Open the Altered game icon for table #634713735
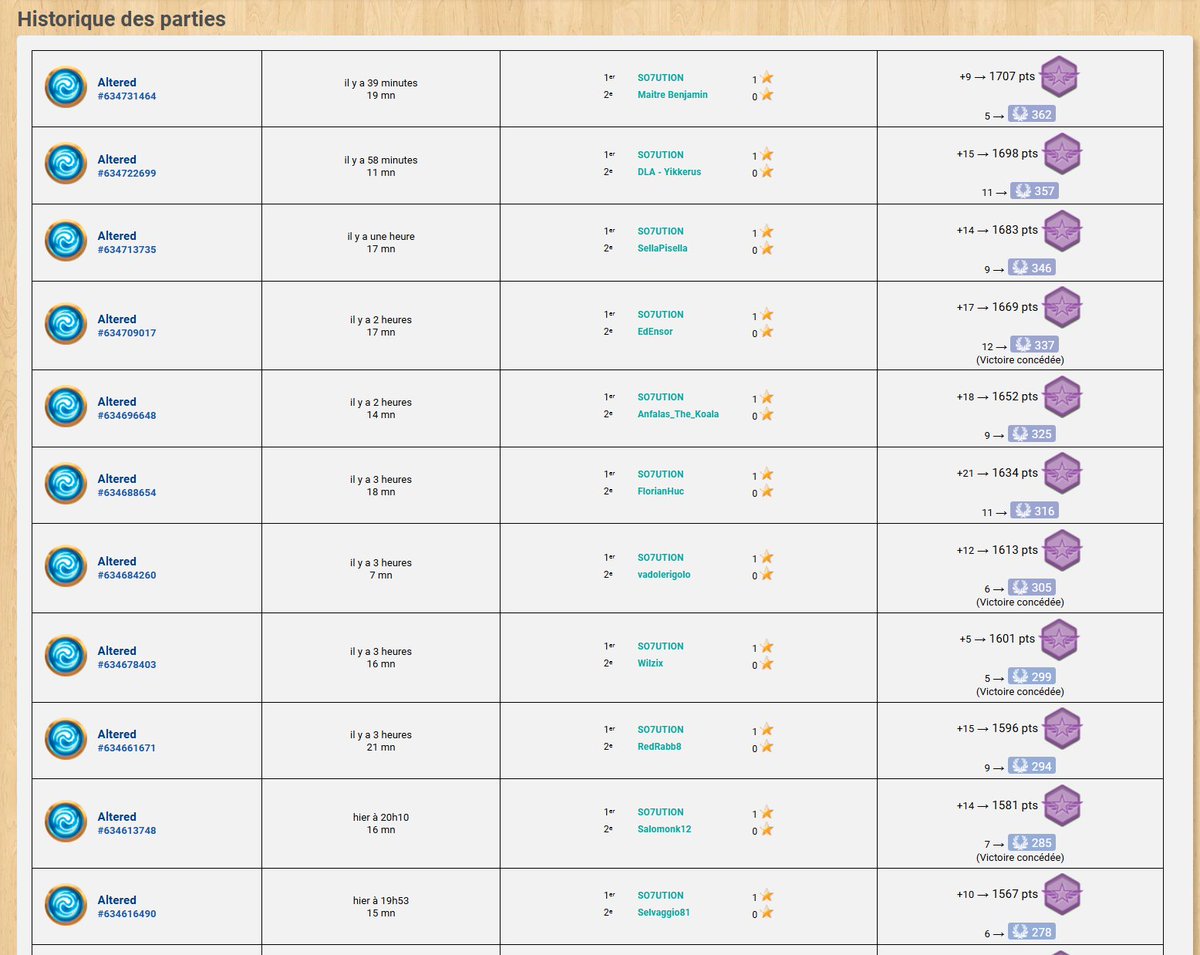The width and height of the screenshot is (1200, 955). (x=66, y=242)
